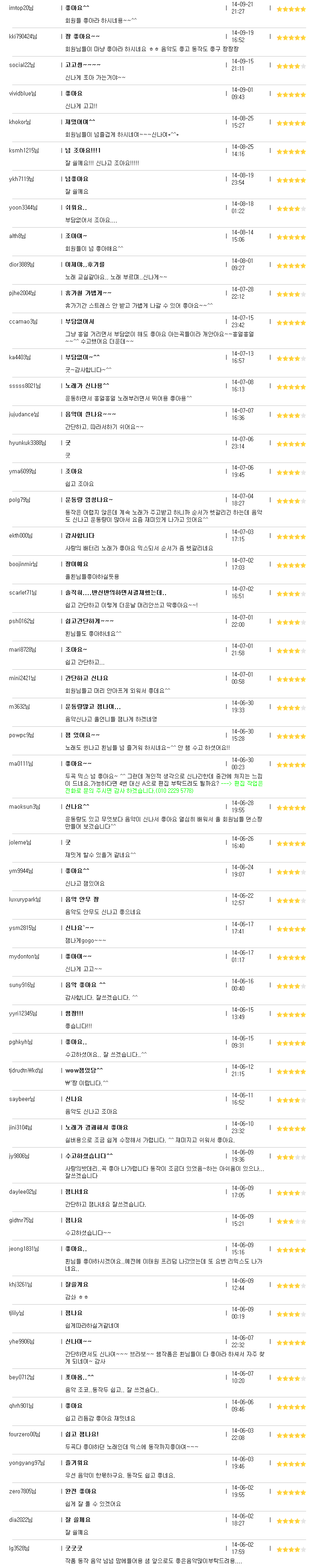Click the star rating for yoon3344's review
This screenshot has height=1568, width=317.
point(291,209)
